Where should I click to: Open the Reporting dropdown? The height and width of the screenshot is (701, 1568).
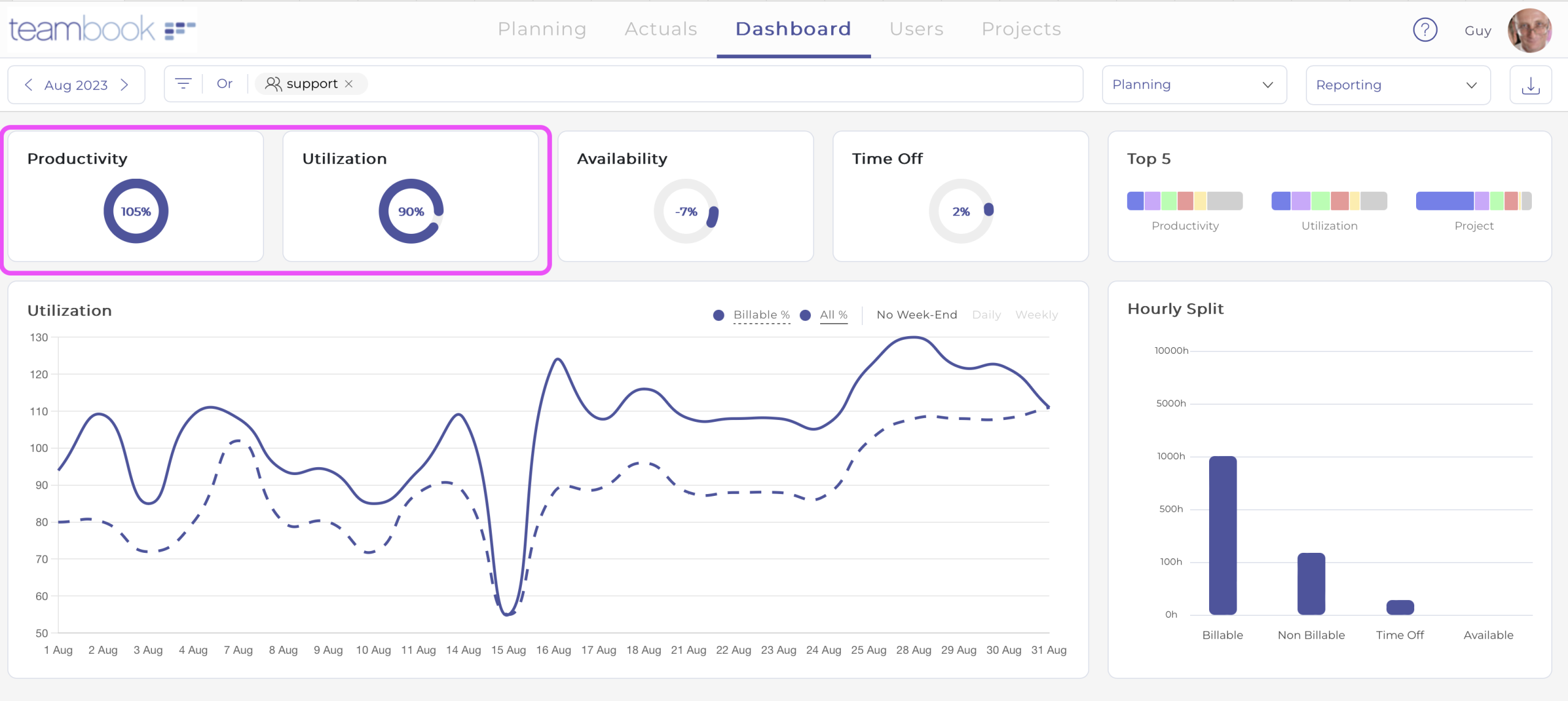coord(1398,84)
